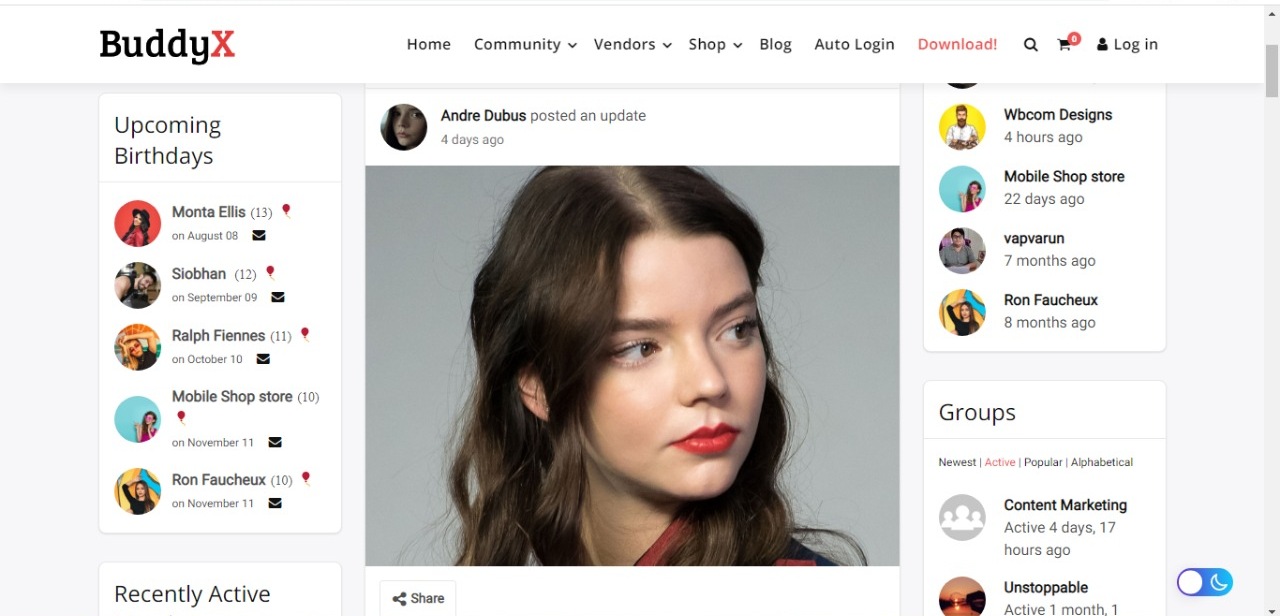Open the shopping cart icon
The image size is (1280, 616).
point(1066,44)
